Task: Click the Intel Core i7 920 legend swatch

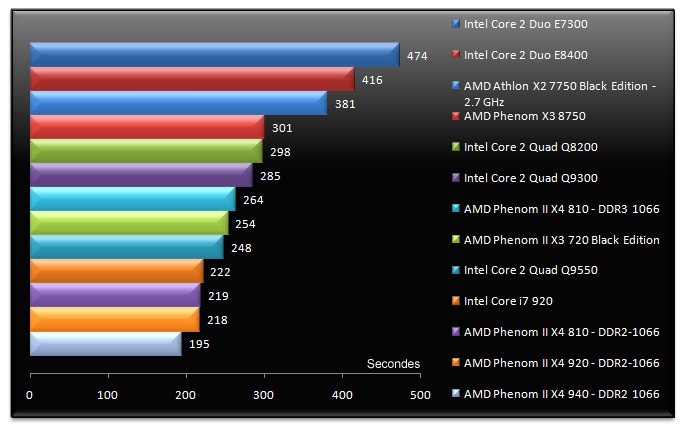Action: click(456, 300)
